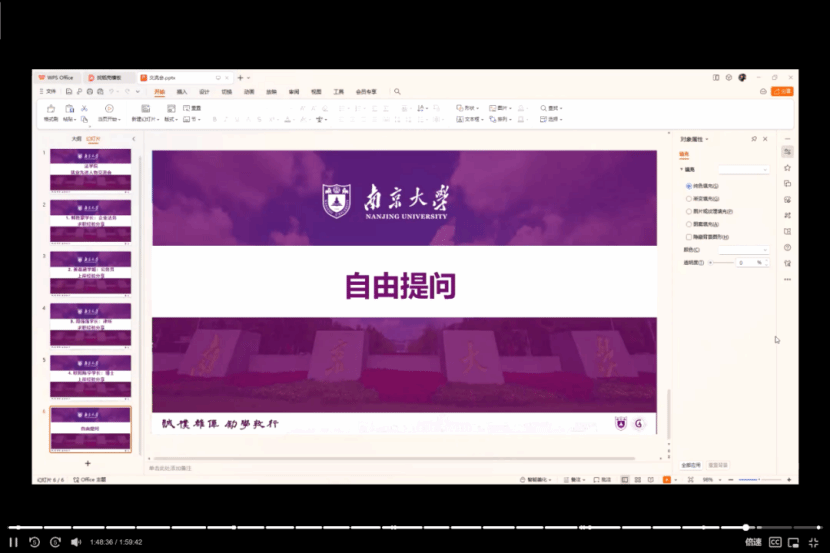Pause the video playback
The image size is (830, 554).
pyautogui.click(x=14, y=542)
